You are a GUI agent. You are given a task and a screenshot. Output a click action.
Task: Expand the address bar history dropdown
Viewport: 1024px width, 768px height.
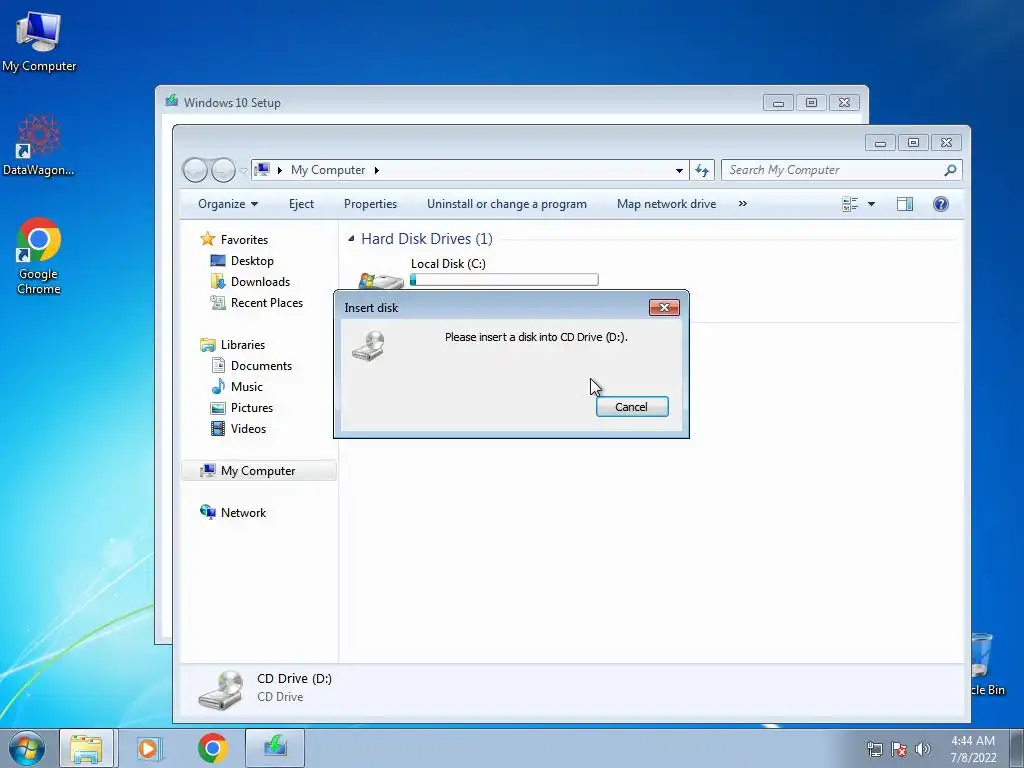coord(679,170)
